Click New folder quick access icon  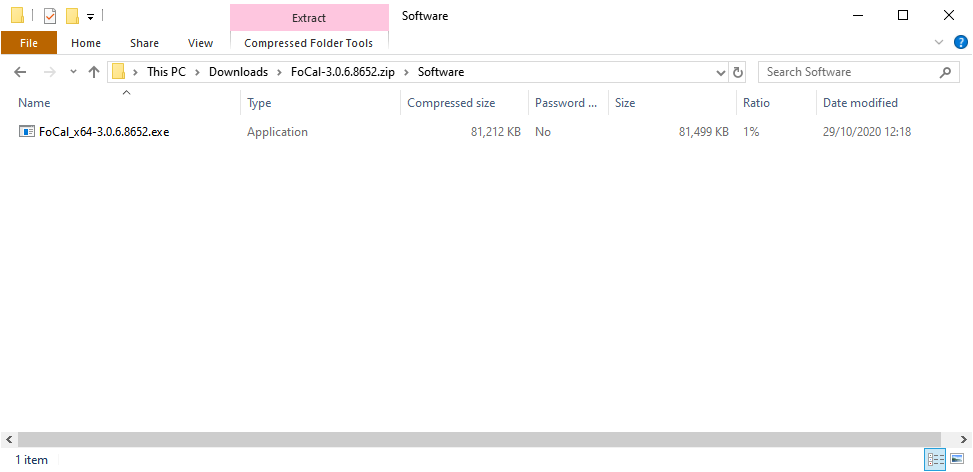click(x=73, y=16)
